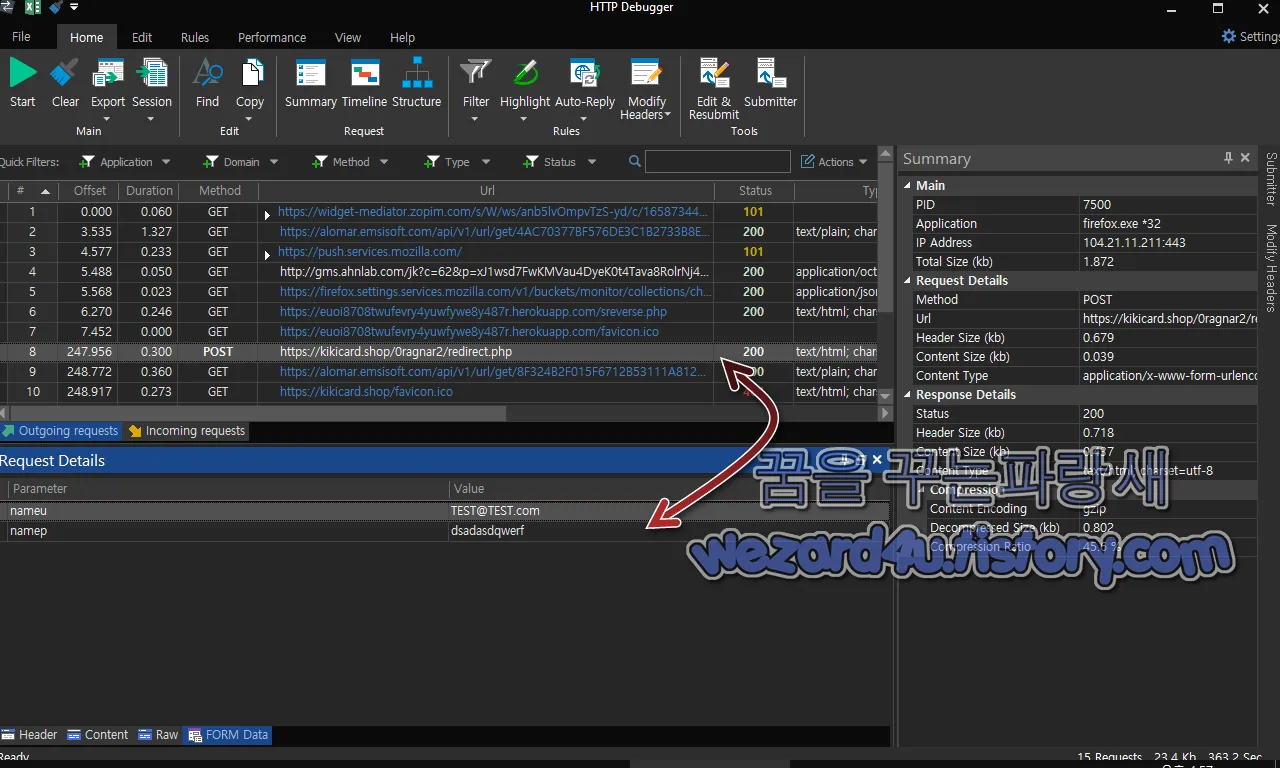Sort requests by Duration column

[149, 191]
